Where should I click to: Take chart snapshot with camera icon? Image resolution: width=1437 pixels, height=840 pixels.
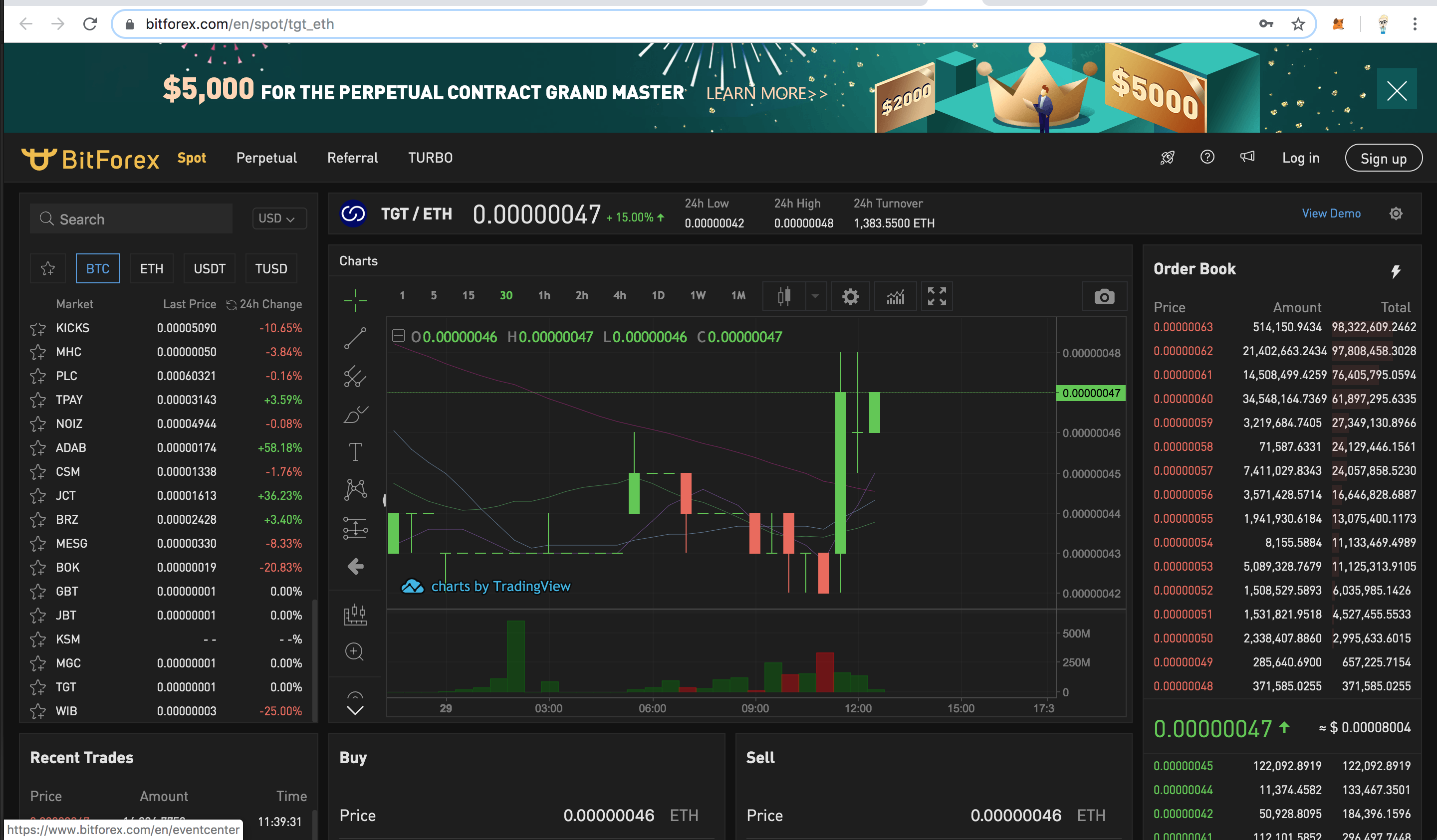click(1104, 296)
